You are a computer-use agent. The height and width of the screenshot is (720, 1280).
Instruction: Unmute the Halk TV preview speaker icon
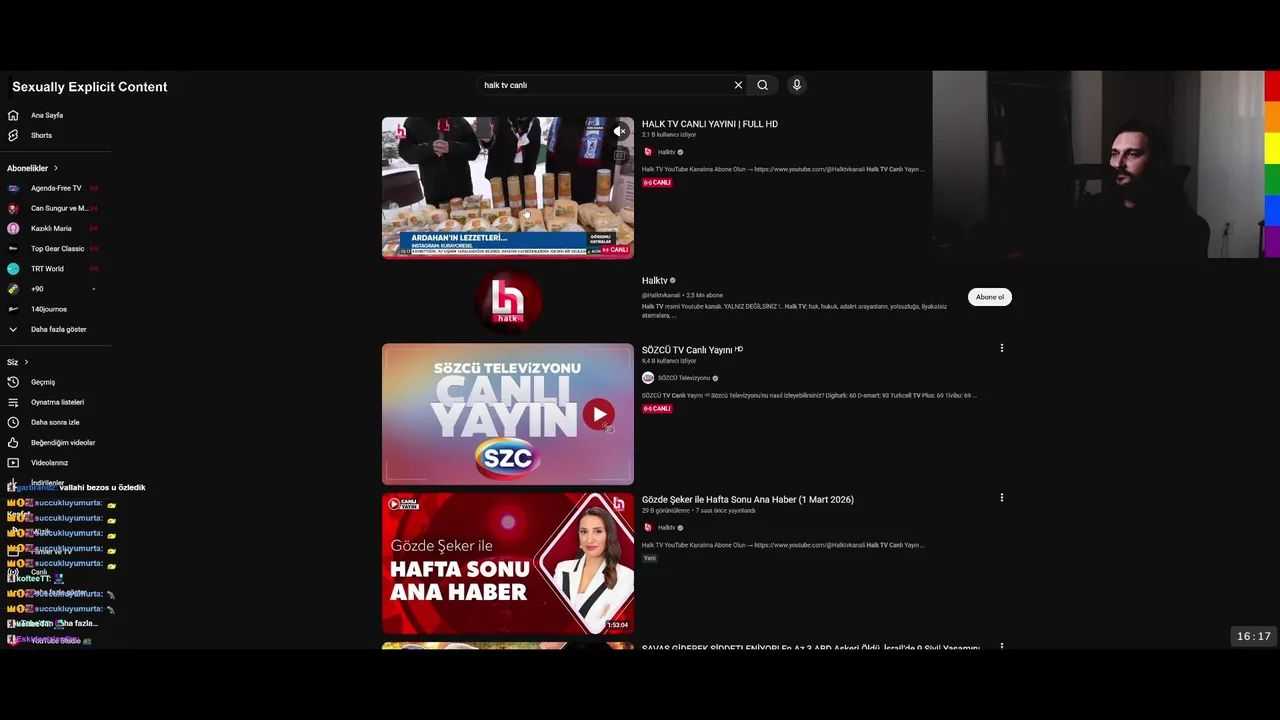(620, 131)
